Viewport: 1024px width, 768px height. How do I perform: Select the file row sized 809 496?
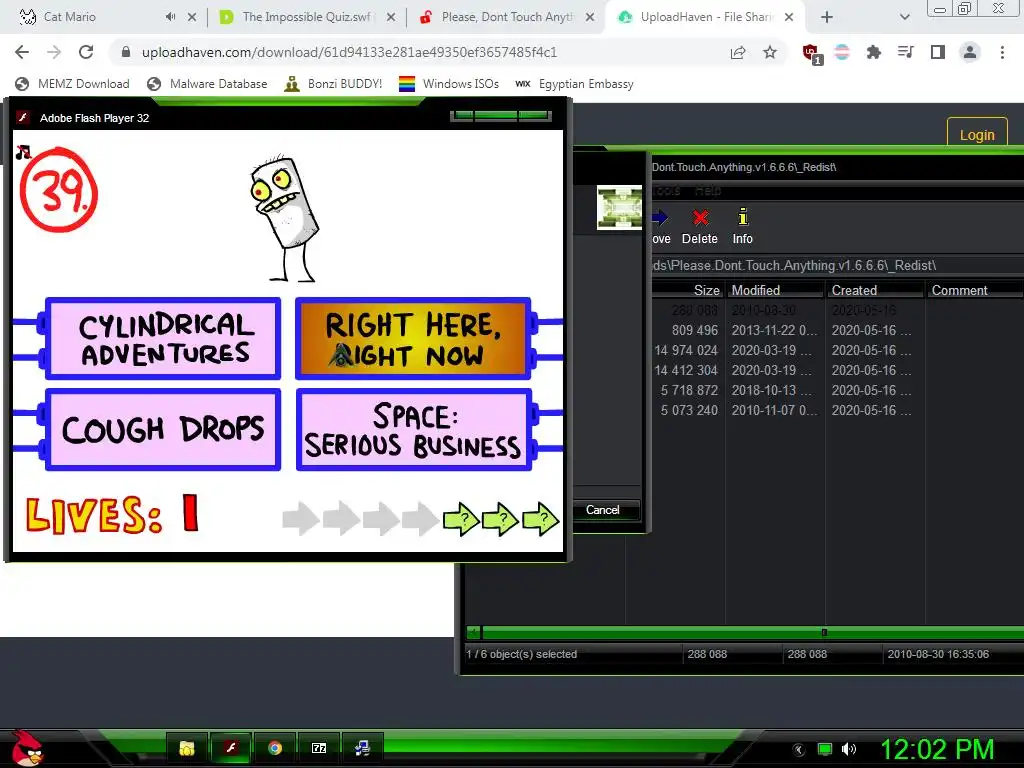coord(837,330)
